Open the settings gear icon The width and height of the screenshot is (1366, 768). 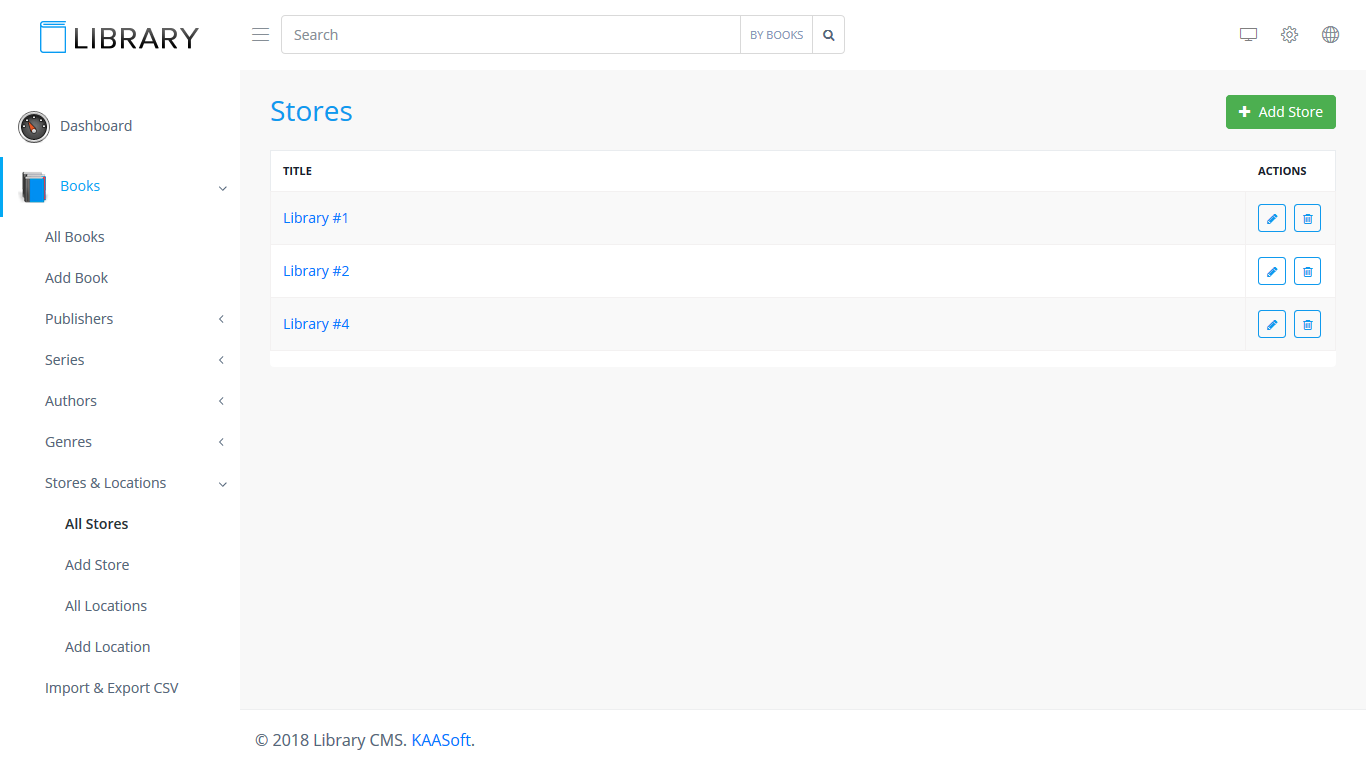[1289, 35]
